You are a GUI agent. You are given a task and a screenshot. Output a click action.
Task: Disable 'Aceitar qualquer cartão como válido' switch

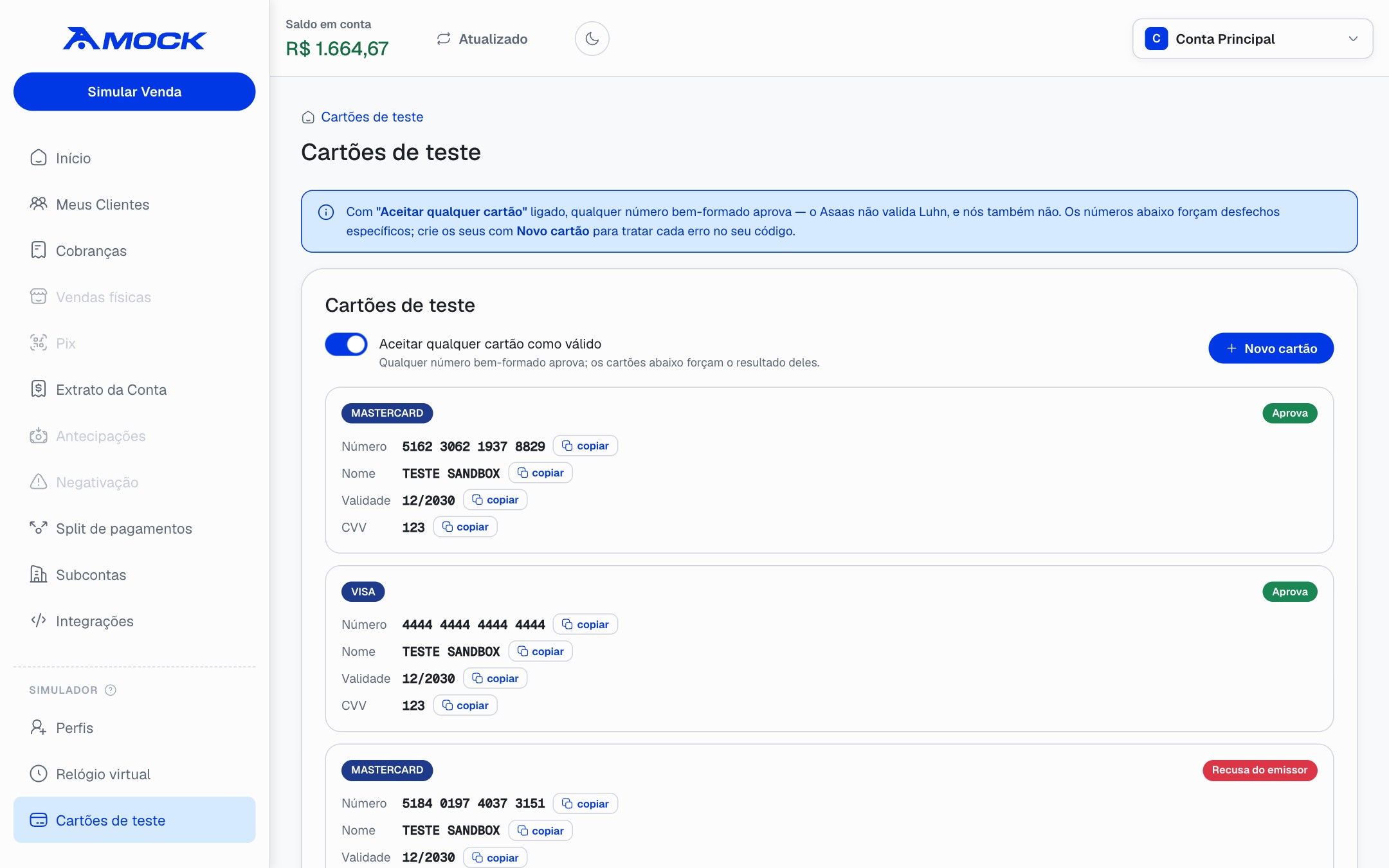tap(346, 345)
